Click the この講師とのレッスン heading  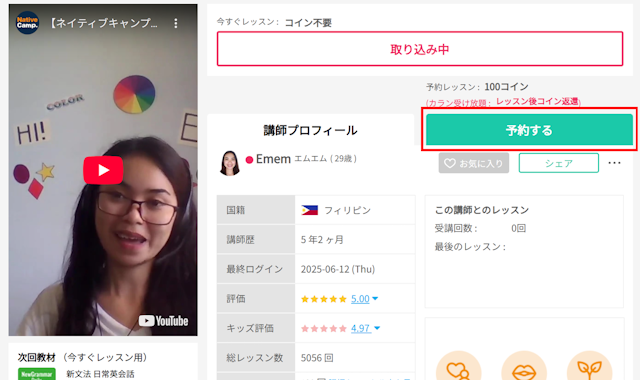[x=482, y=210]
